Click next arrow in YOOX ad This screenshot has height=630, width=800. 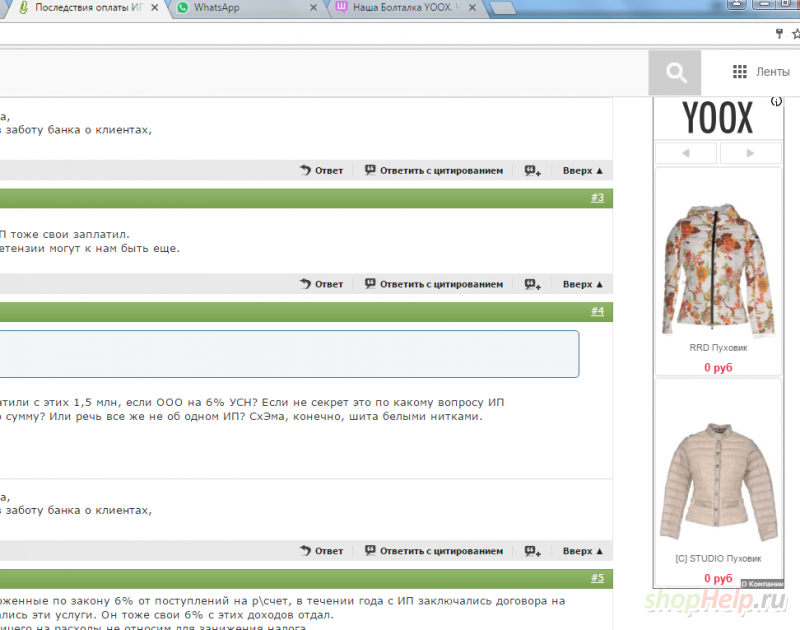coord(750,153)
